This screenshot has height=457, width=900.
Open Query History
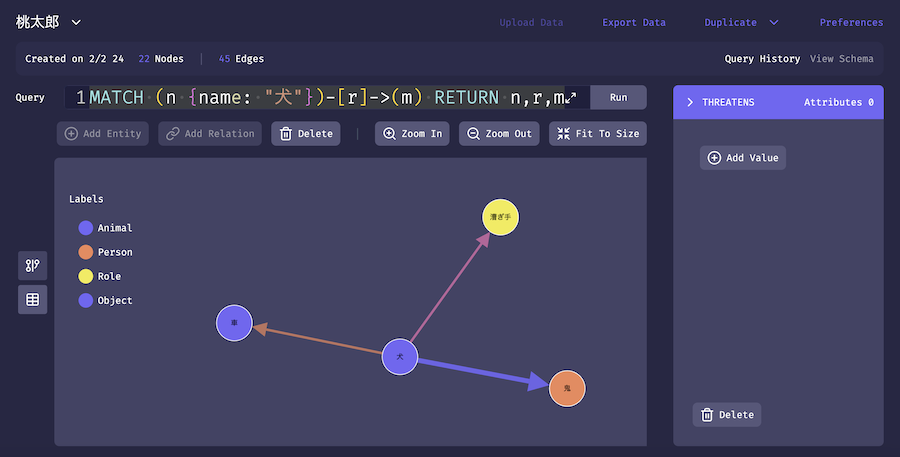(x=762, y=59)
